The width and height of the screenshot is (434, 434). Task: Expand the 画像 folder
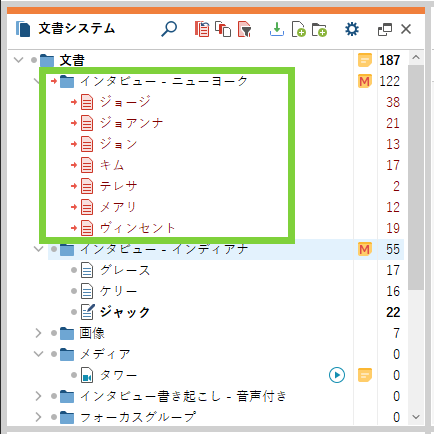pos(38,333)
